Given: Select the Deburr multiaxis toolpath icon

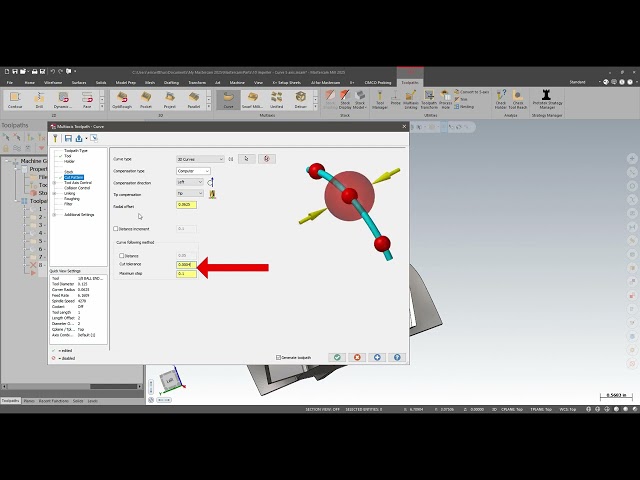Looking at the screenshot, I should pyautogui.click(x=300, y=100).
